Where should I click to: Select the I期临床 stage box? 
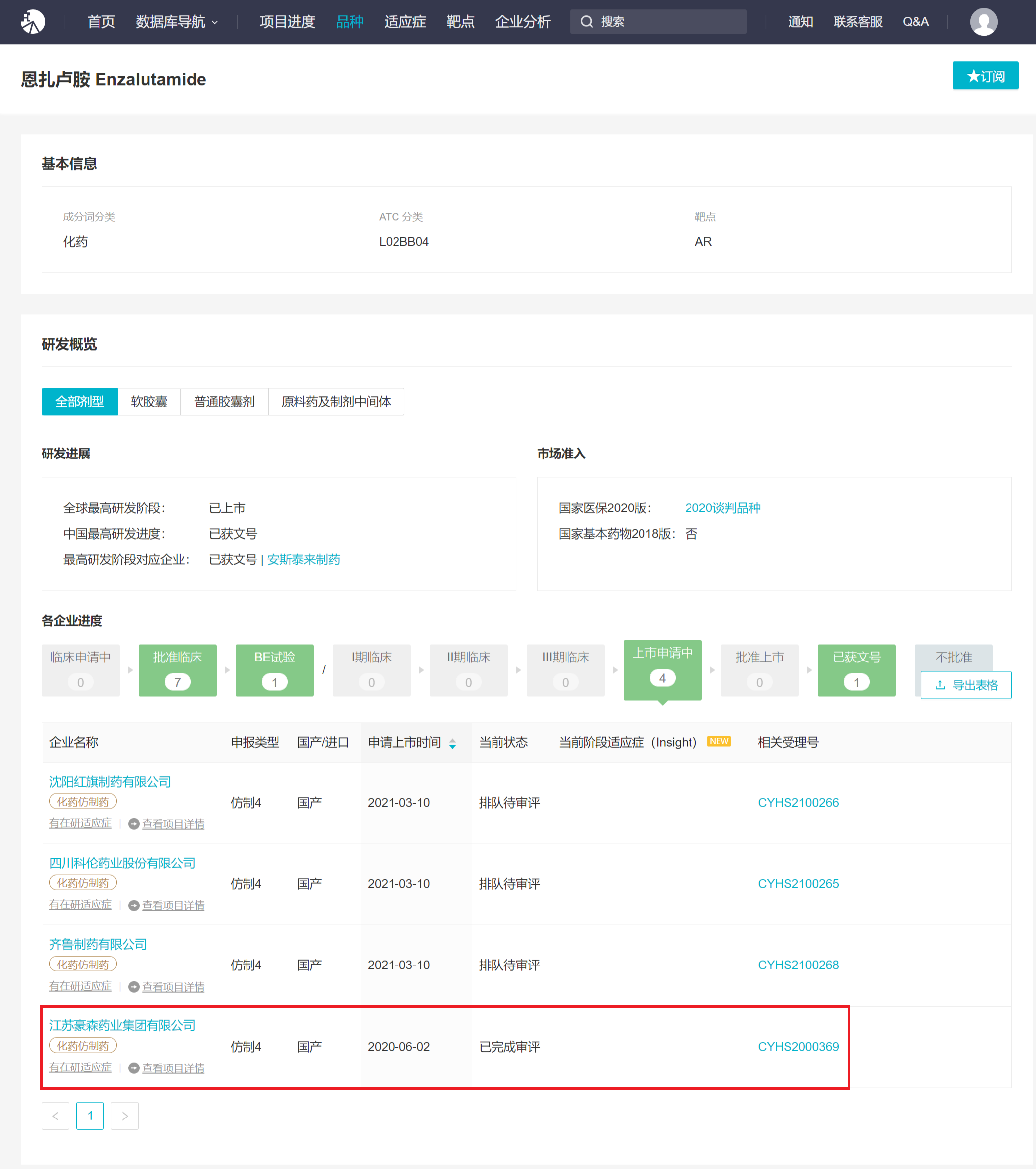pyautogui.click(x=372, y=670)
